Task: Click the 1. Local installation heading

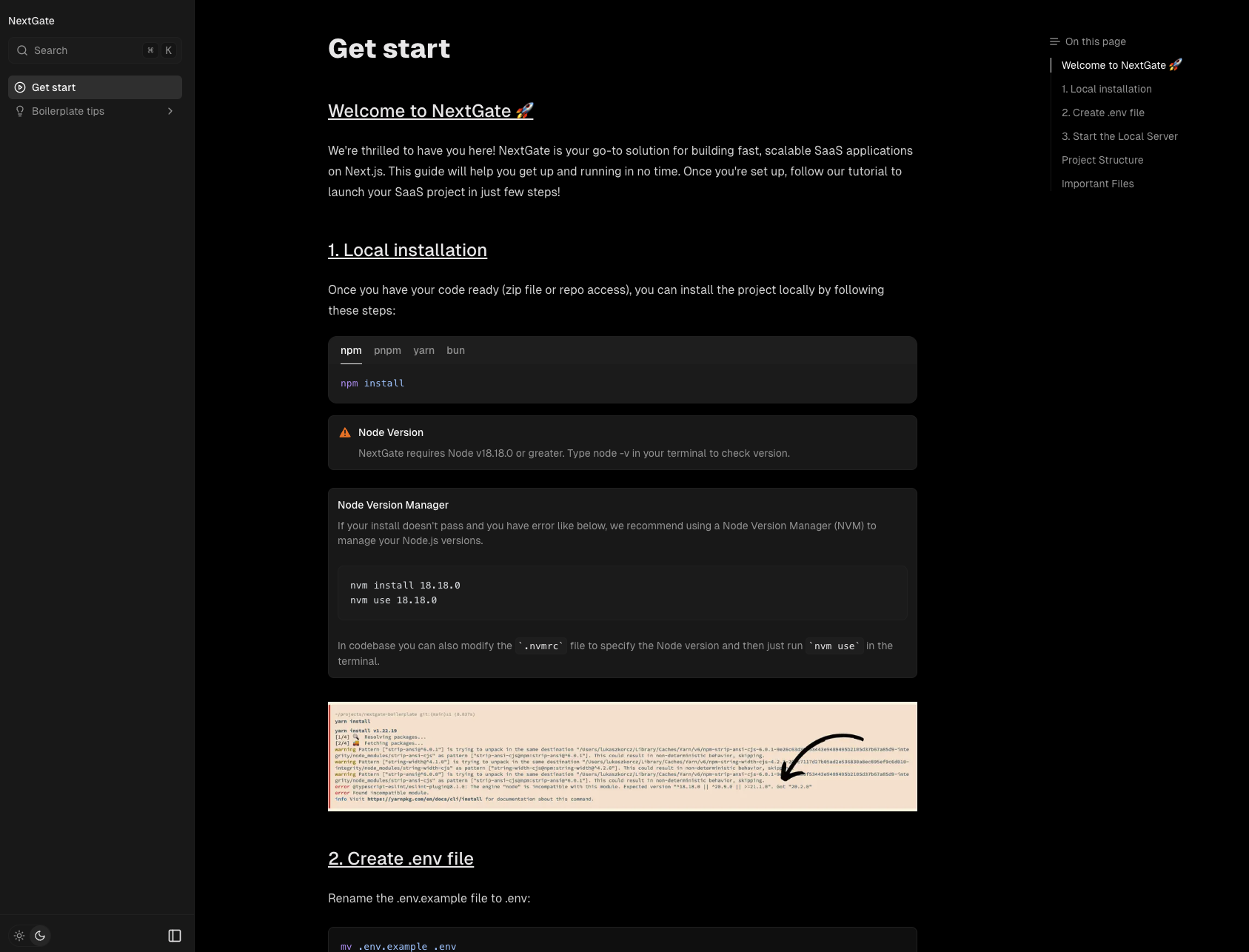Action: coord(407,250)
